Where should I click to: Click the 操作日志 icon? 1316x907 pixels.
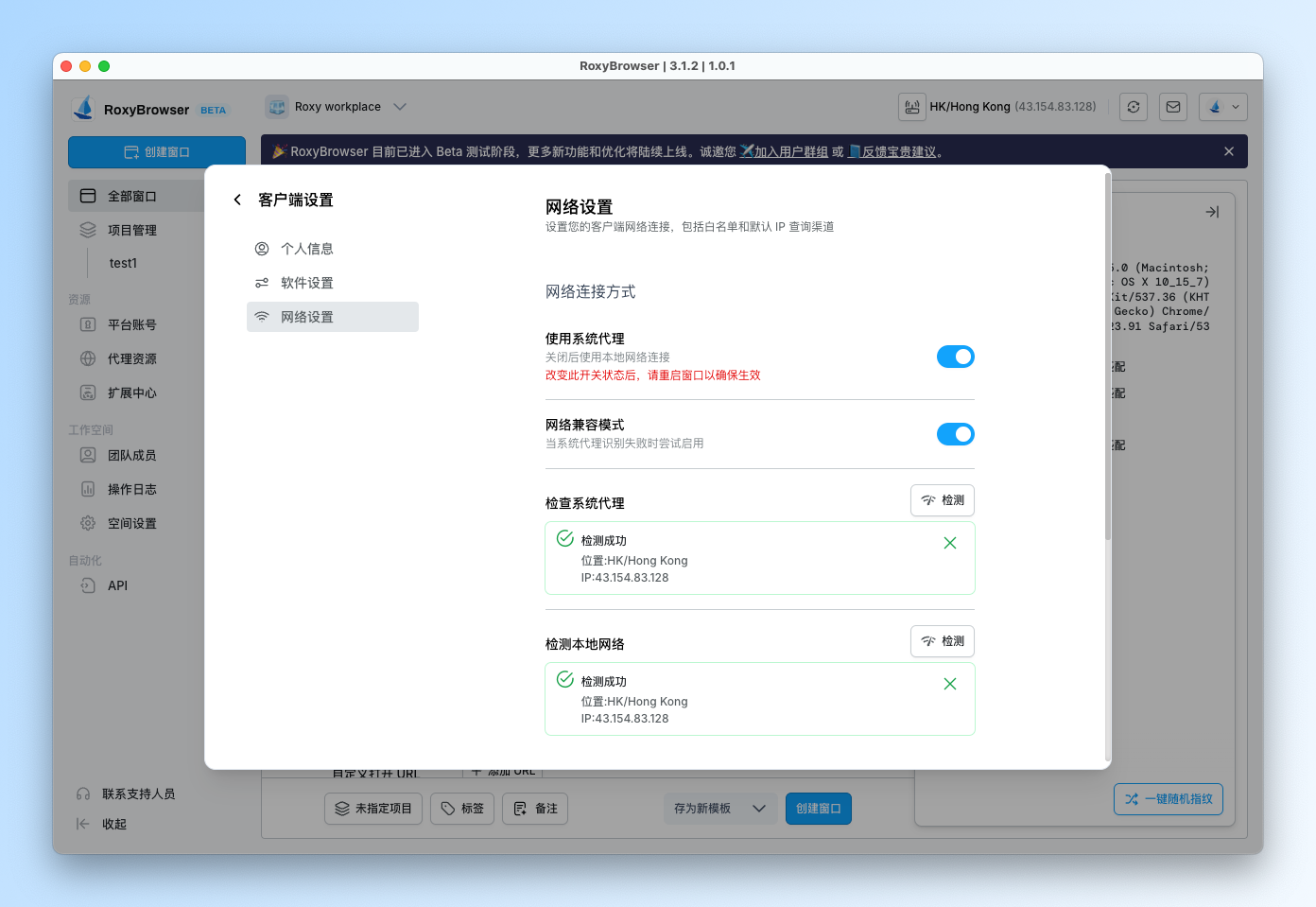coord(88,489)
